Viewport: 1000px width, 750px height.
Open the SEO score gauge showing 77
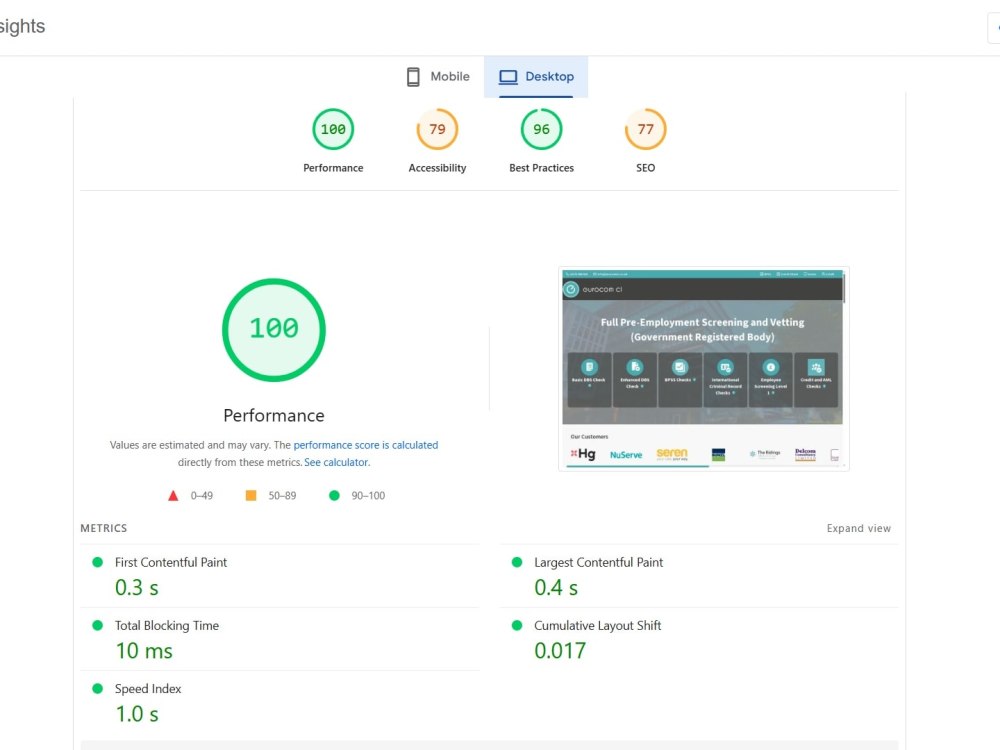(x=645, y=129)
